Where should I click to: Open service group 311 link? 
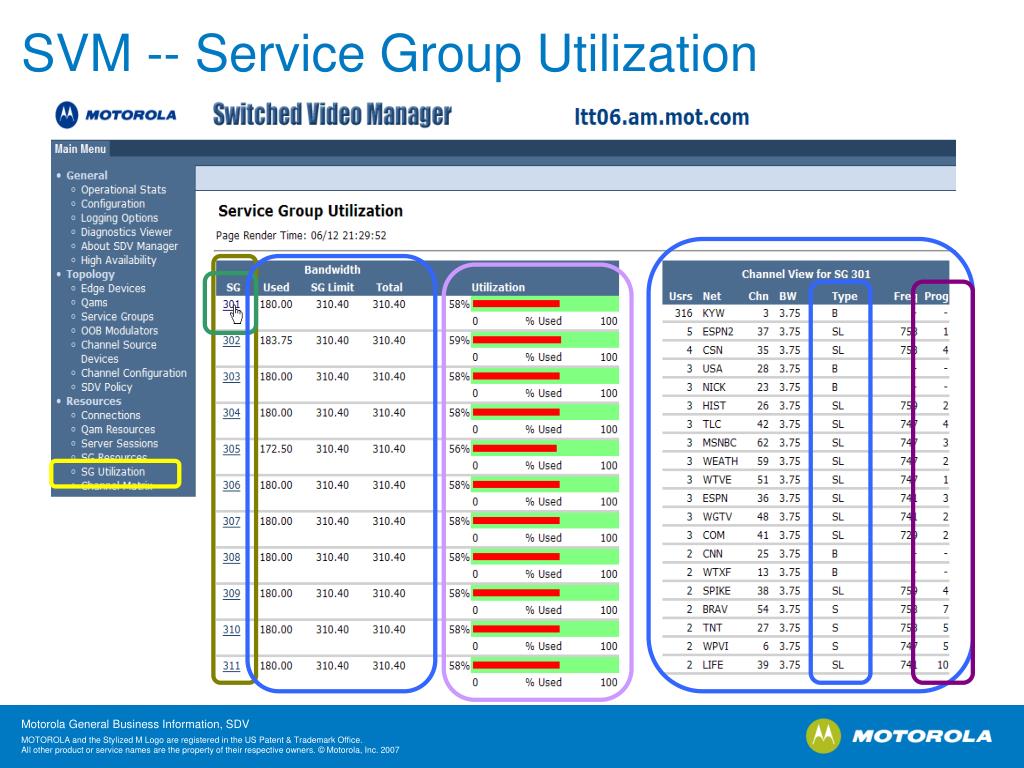(x=231, y=666)
